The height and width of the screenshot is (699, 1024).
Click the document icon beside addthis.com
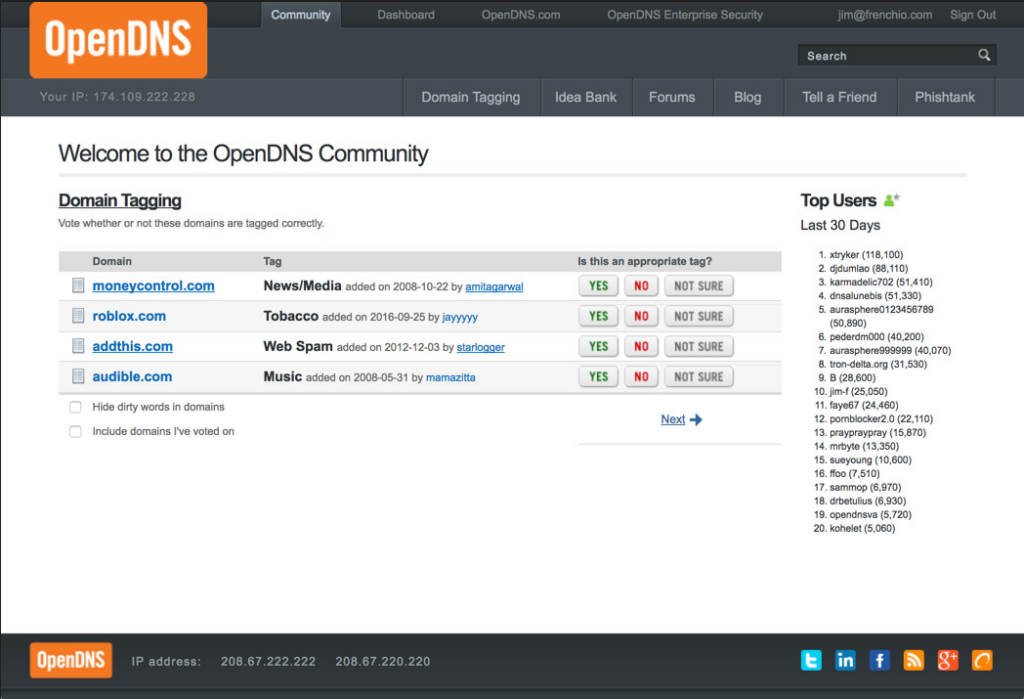point(78,346)
